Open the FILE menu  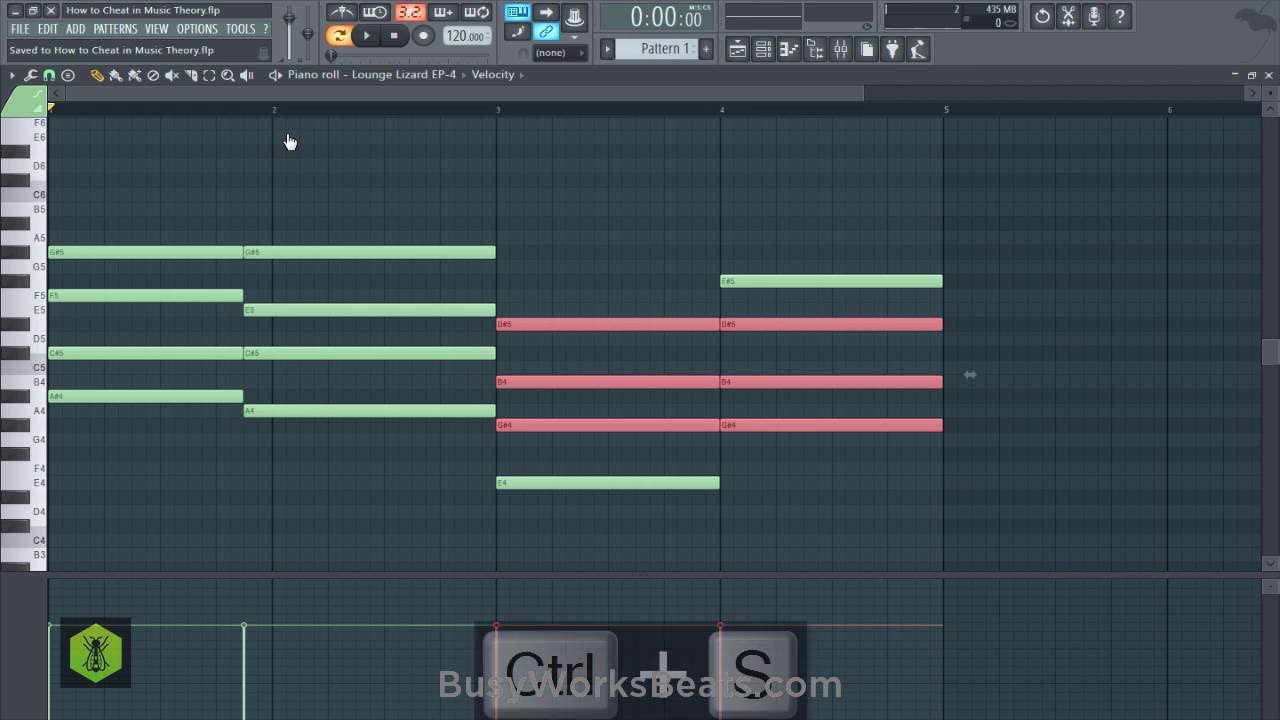(x=20, y=29)
